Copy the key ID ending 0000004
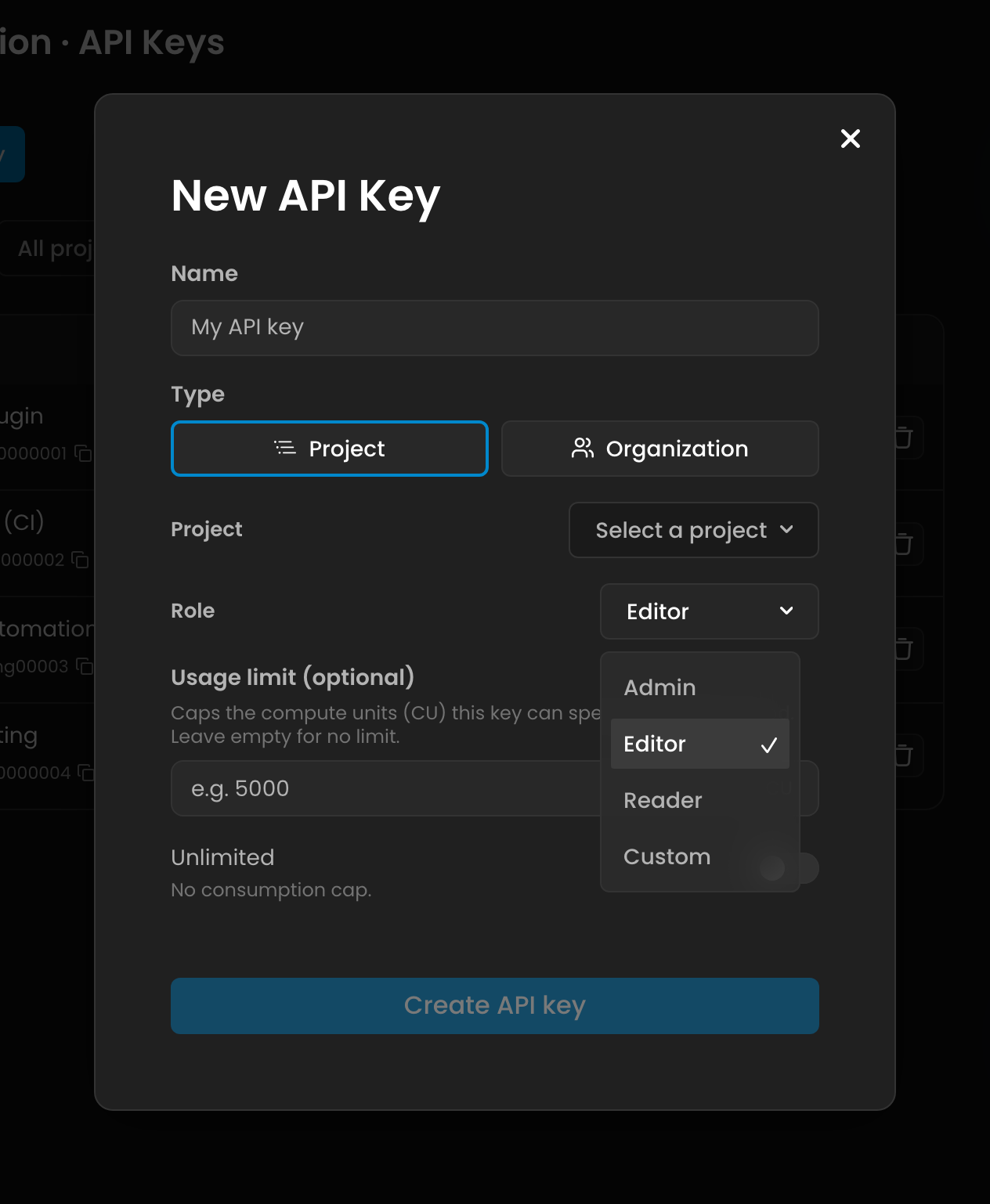The height and width of the screenshot is (1204, 990). [86, 773]
